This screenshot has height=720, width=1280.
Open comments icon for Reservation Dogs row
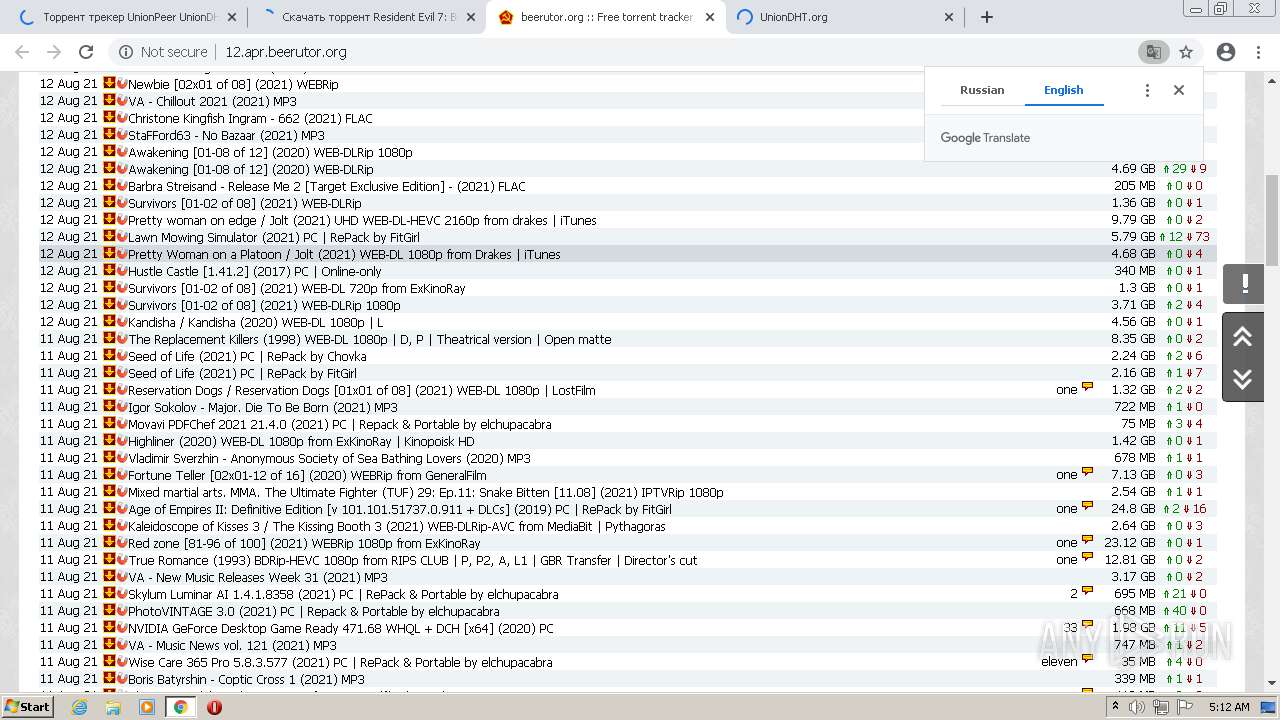[1087, 389]
